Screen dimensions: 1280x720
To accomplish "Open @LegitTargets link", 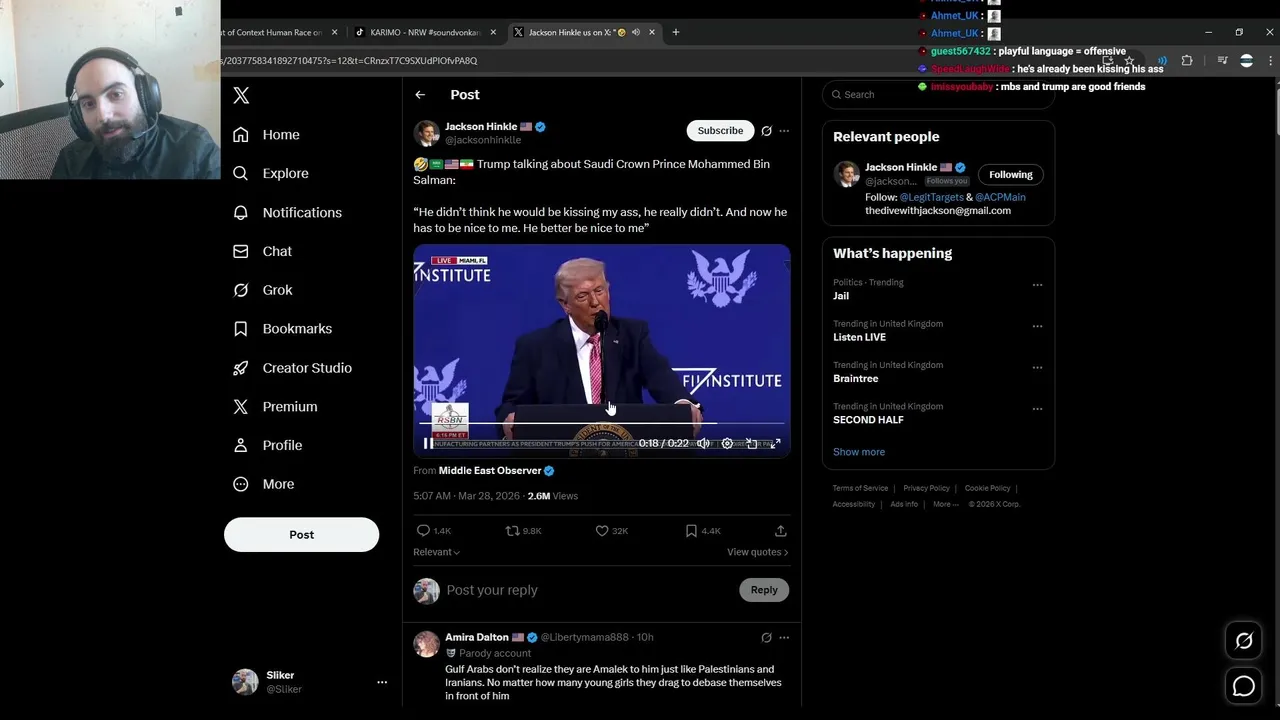I will coord(932,198).
